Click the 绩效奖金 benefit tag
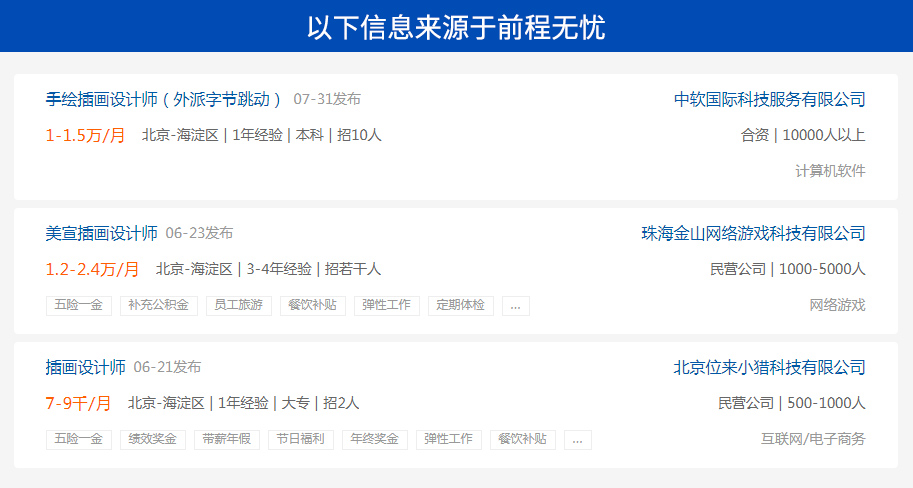Viewport: 913px width, 488px height. [x=152, y=440]
